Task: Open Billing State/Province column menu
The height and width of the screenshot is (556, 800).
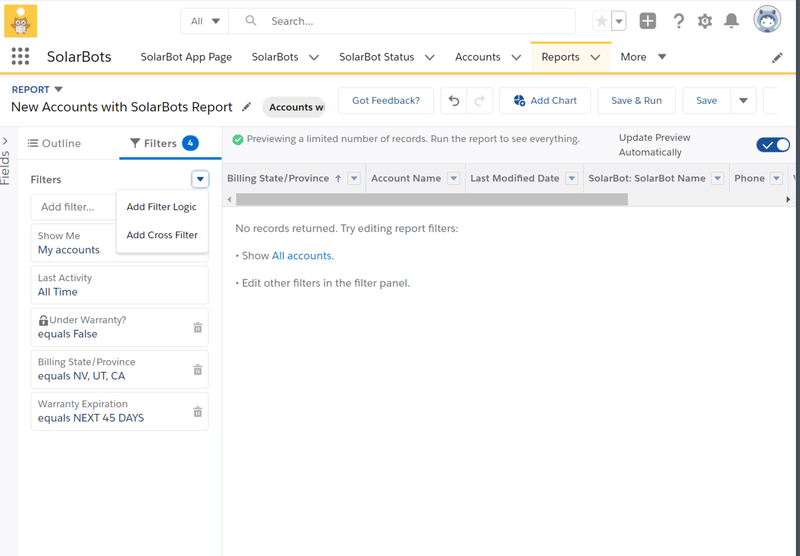Action: pos(354,178)
